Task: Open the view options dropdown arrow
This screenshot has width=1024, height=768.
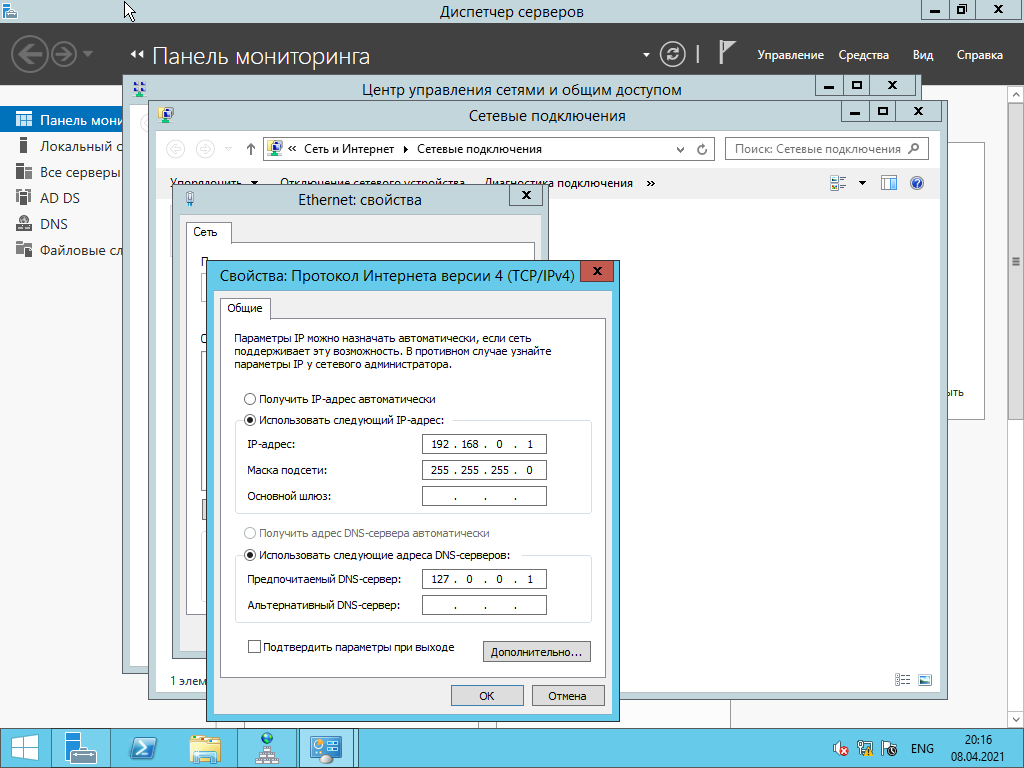Action: tap(862, 184)
